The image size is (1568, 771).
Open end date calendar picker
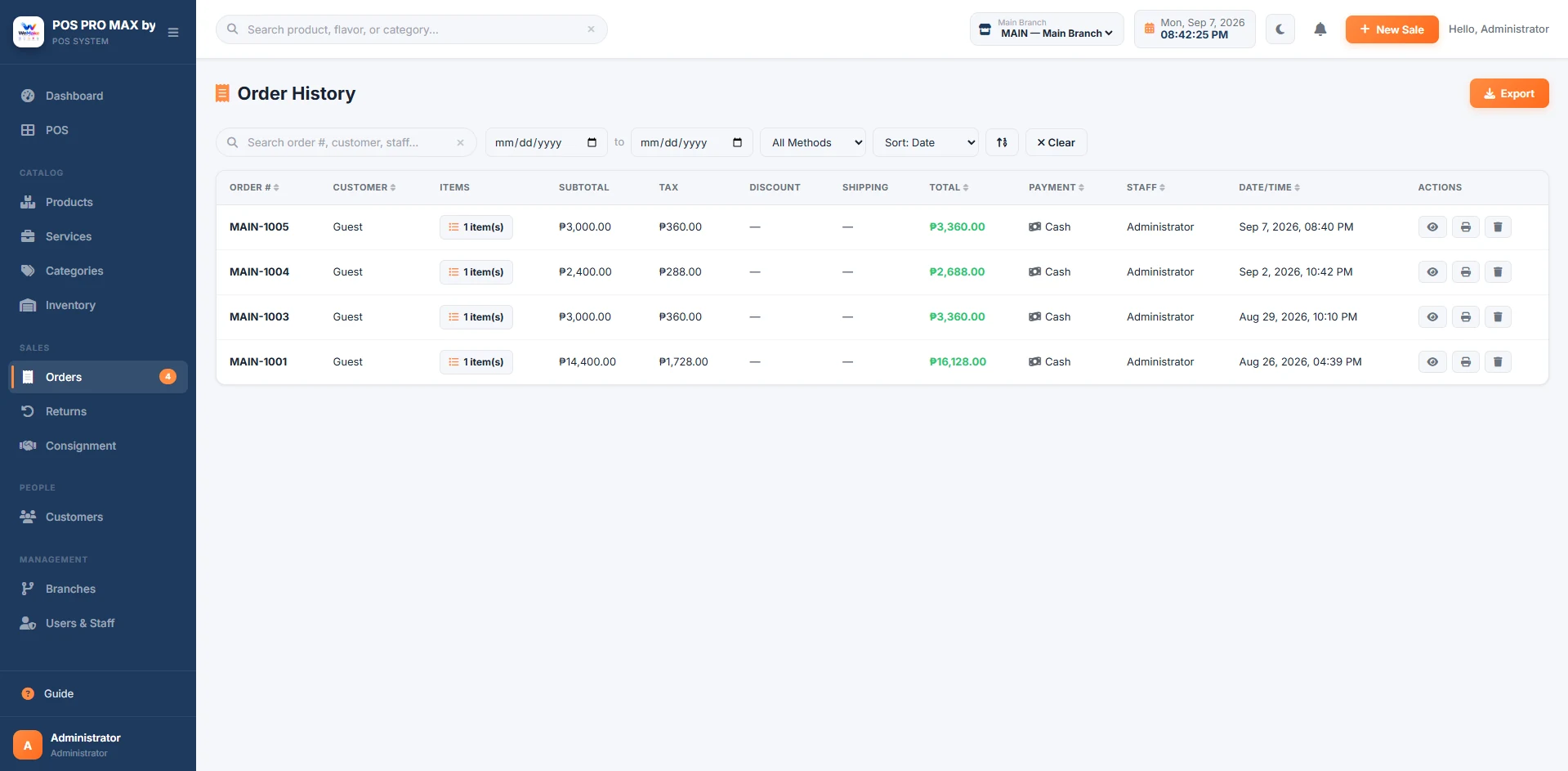point(737,142)
